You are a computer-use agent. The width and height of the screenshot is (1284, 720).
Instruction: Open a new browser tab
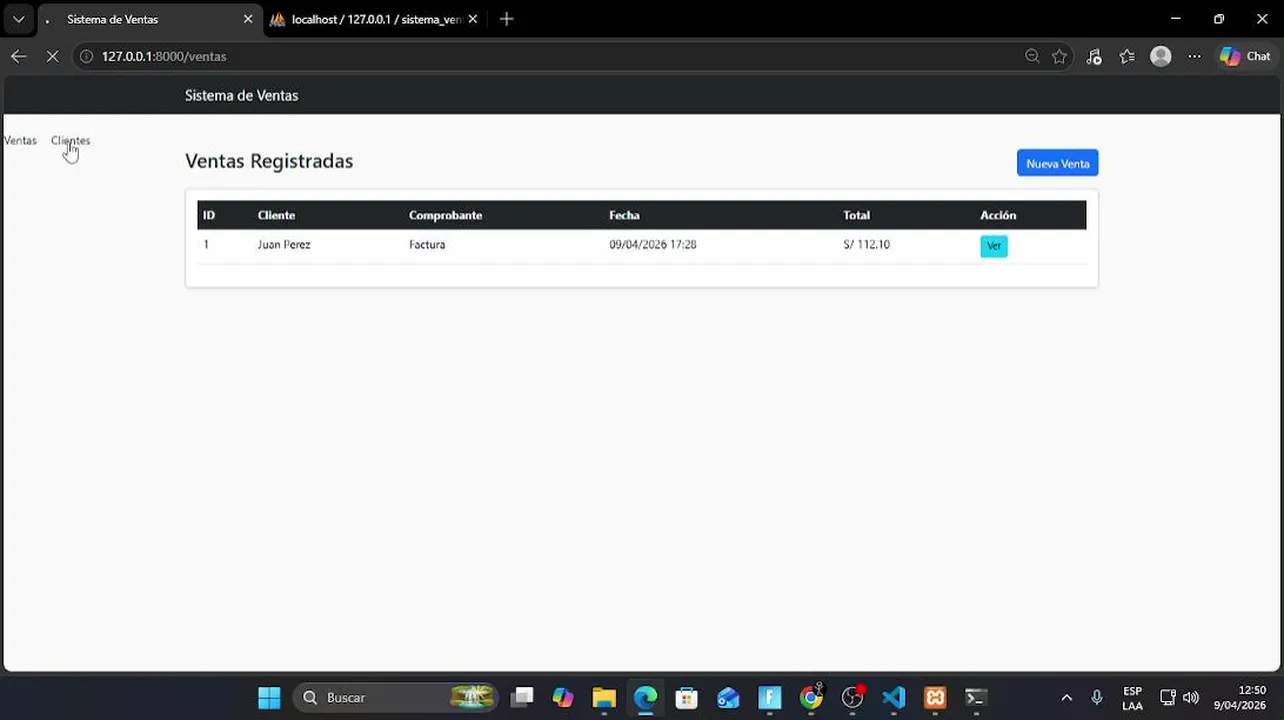[x=506, y=19]
